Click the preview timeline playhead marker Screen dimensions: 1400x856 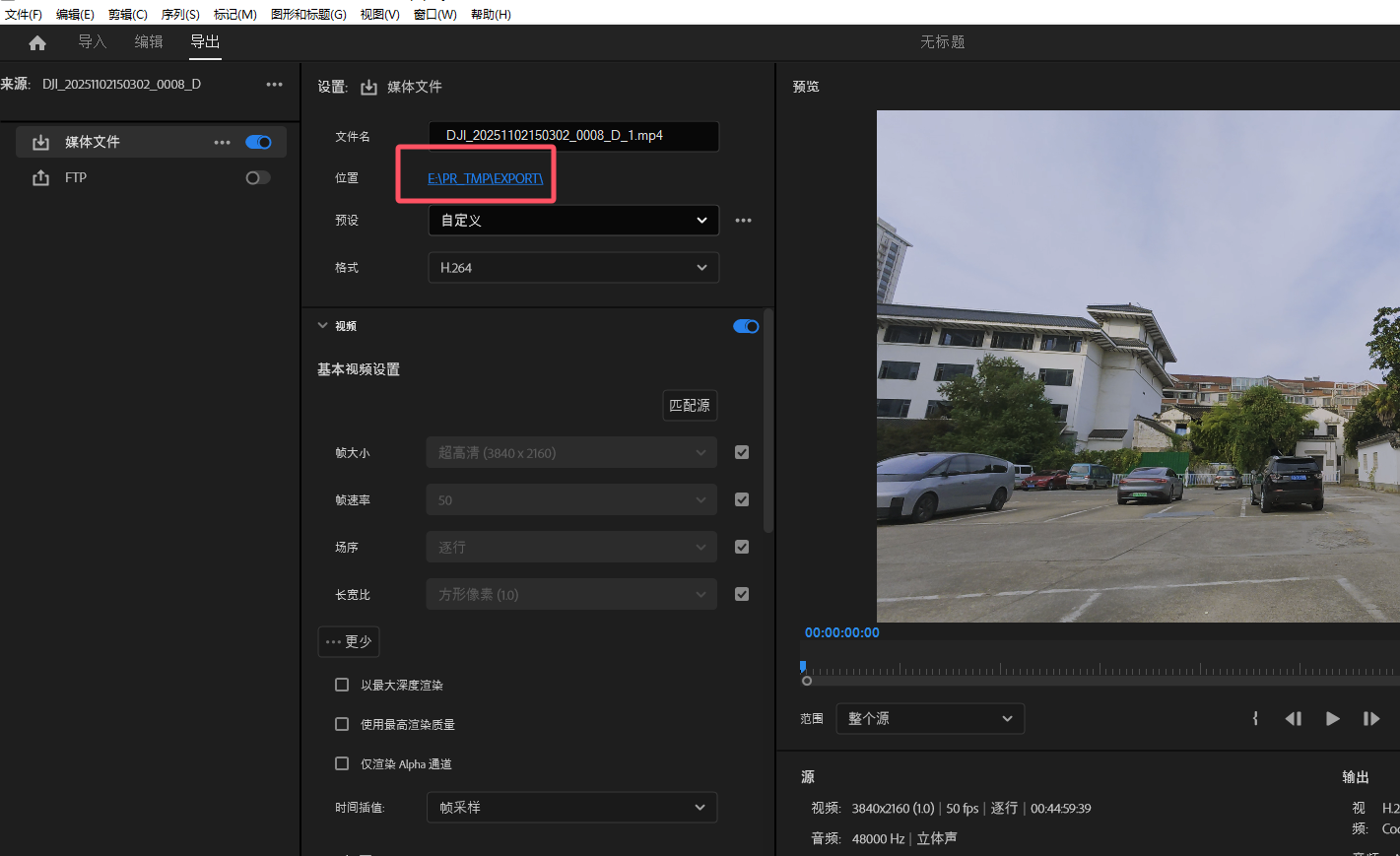point(803,667)
